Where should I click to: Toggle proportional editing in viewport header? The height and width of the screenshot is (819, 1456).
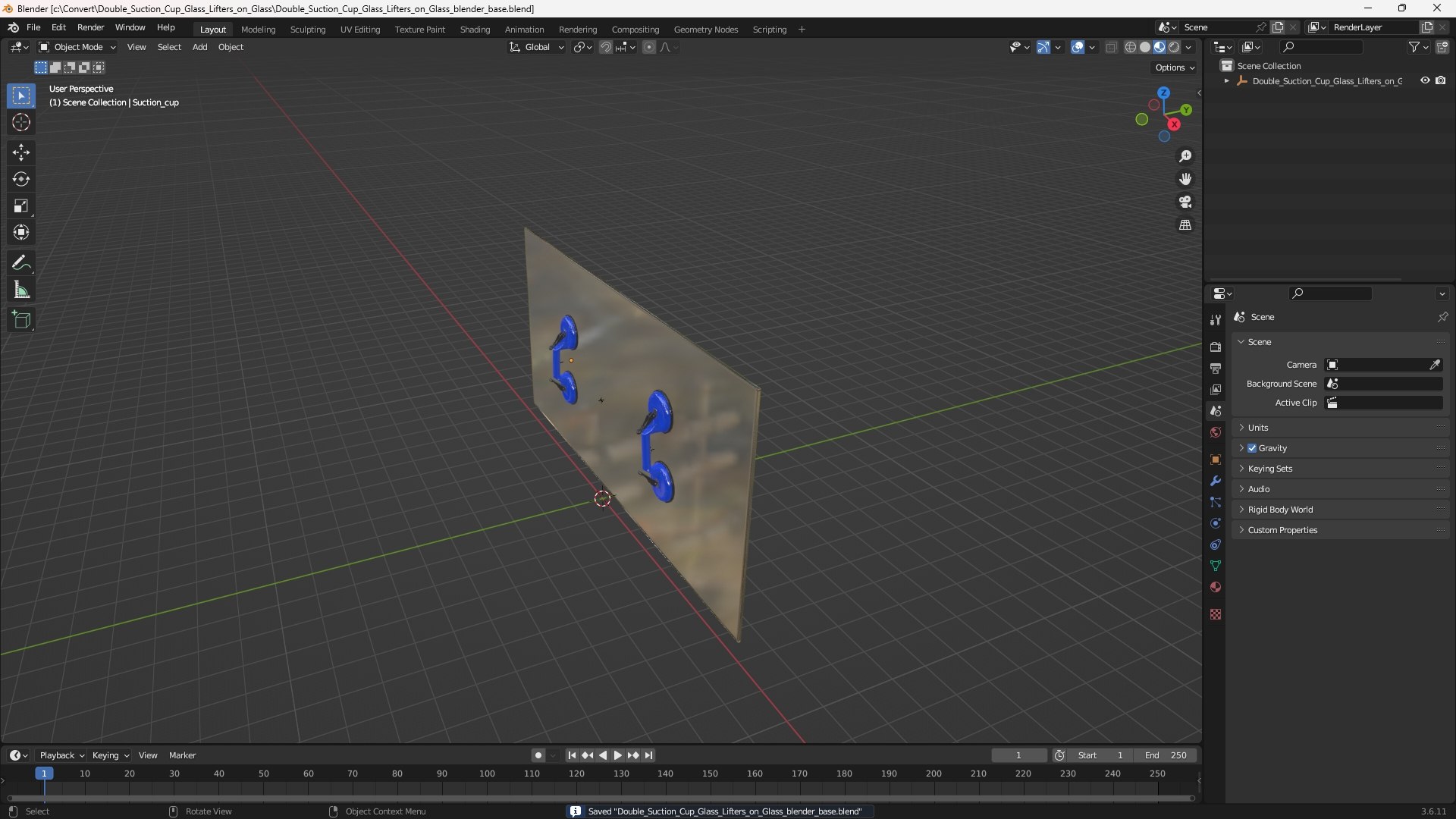coord(649,47)
